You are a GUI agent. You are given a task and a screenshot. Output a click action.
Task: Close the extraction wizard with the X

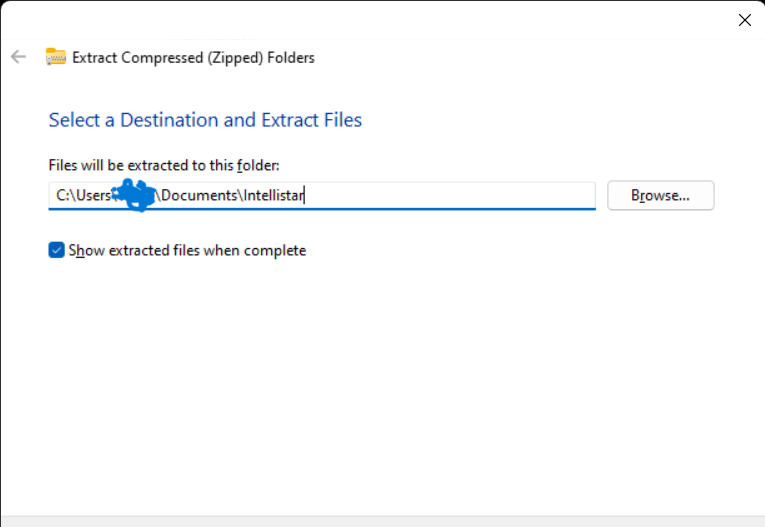click(745, 20)
